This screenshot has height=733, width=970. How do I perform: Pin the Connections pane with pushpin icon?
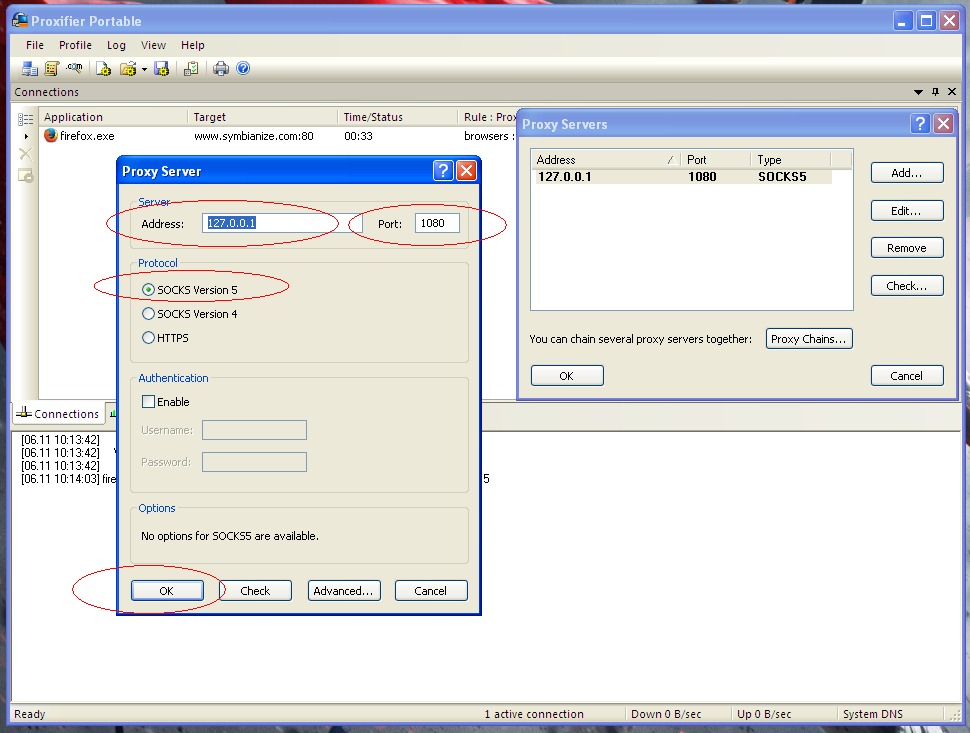coord(935,92)
